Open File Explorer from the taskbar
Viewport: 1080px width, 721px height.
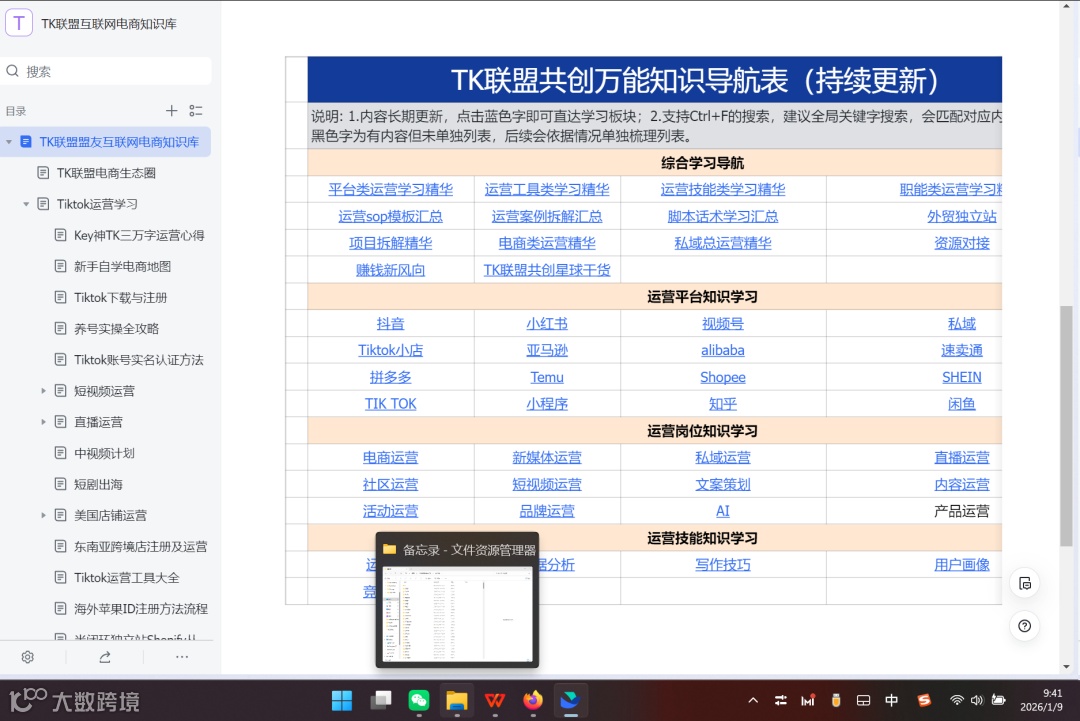[457, 700]
